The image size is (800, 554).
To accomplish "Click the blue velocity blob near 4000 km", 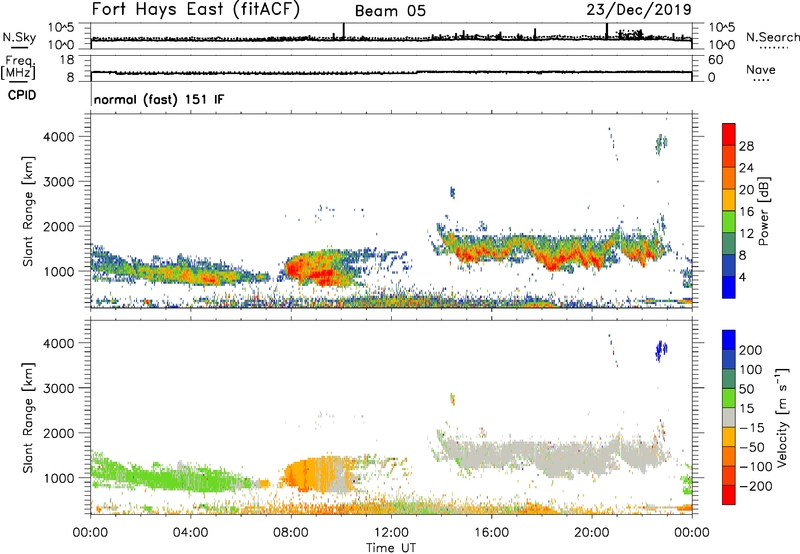I will pos(661,350).
